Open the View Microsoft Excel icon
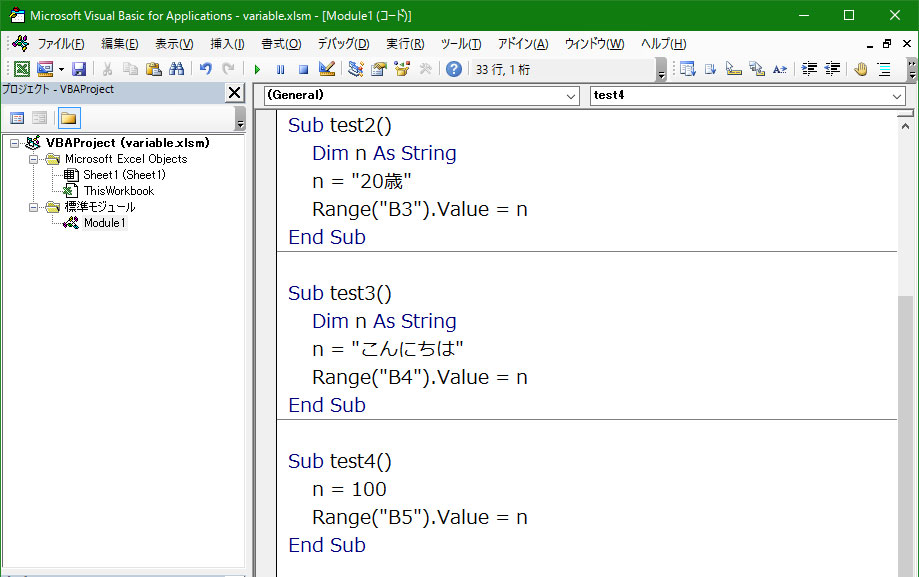This screenshot has height=577, width=919. pos(22,69)
